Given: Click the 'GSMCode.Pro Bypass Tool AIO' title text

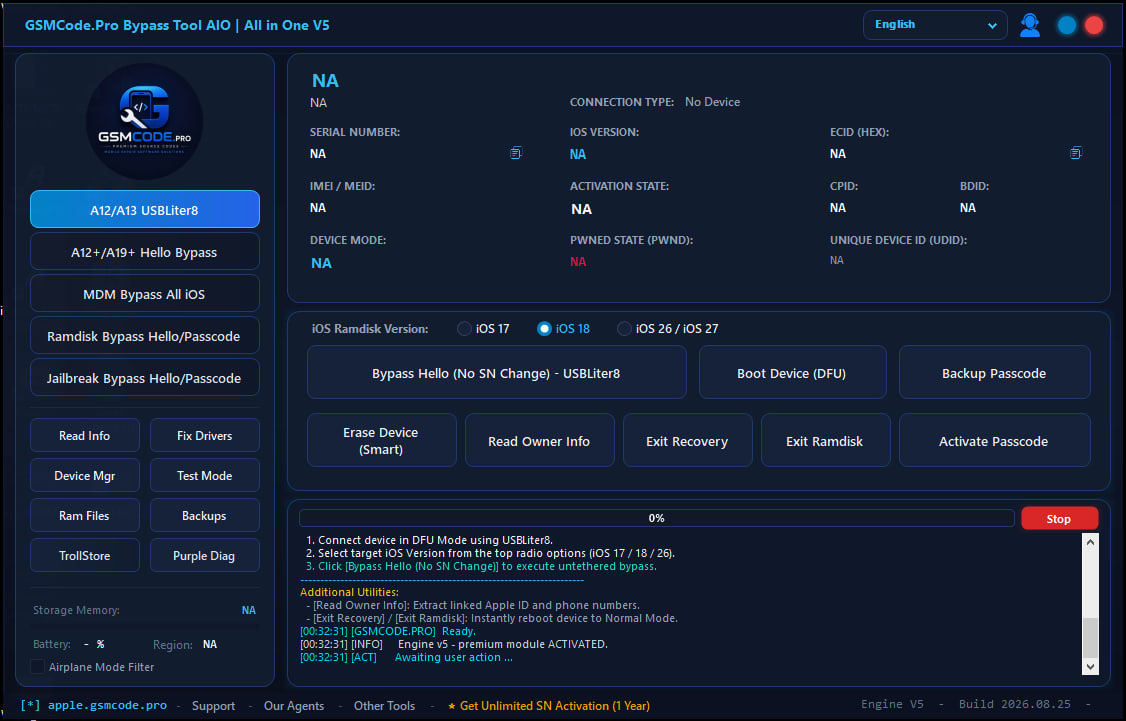Looking at the screenshot, I should 128,25.
